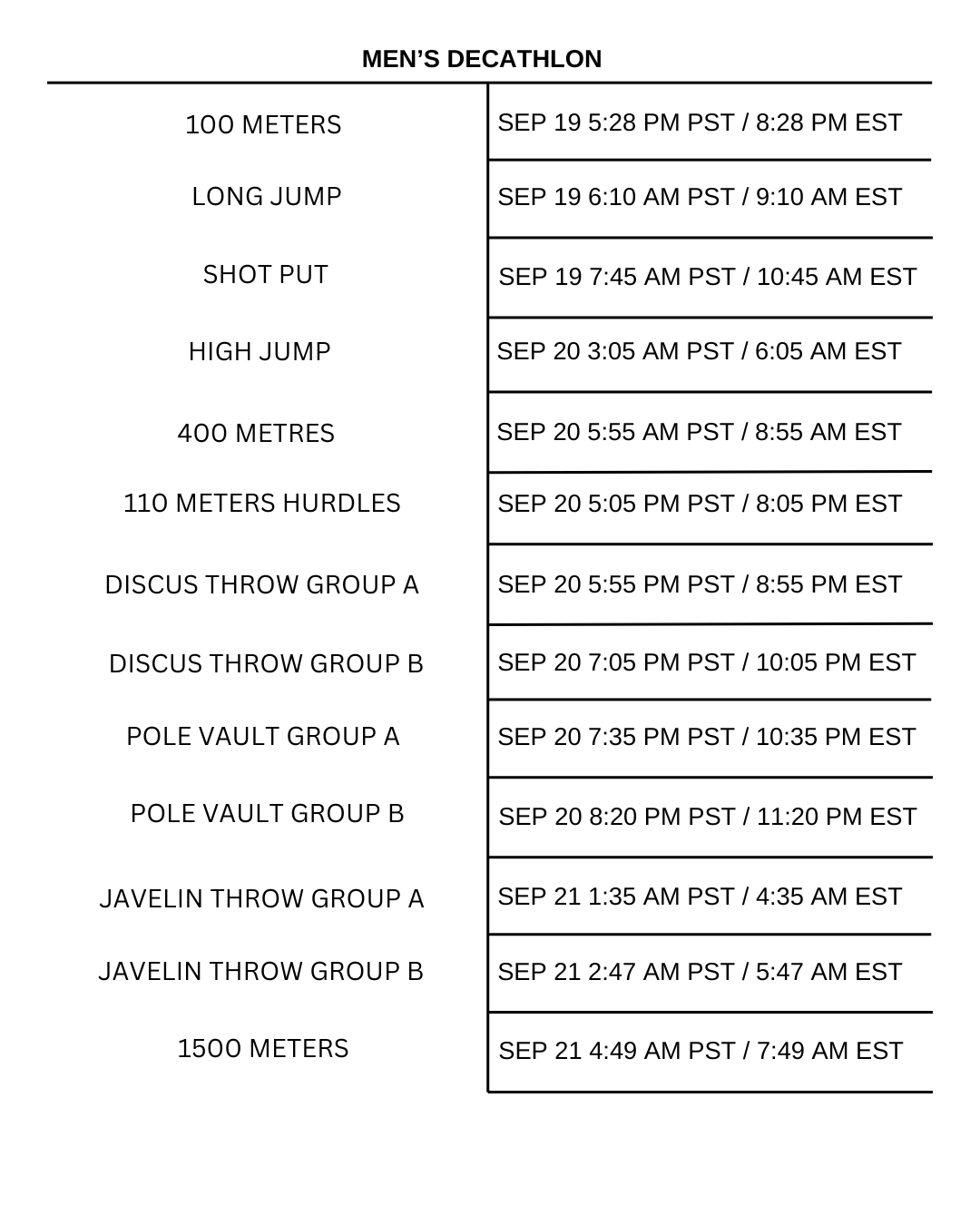Select JAVELIN THROW GROUP A label
Screen dimensions: 980x1225
coord(261,899)
